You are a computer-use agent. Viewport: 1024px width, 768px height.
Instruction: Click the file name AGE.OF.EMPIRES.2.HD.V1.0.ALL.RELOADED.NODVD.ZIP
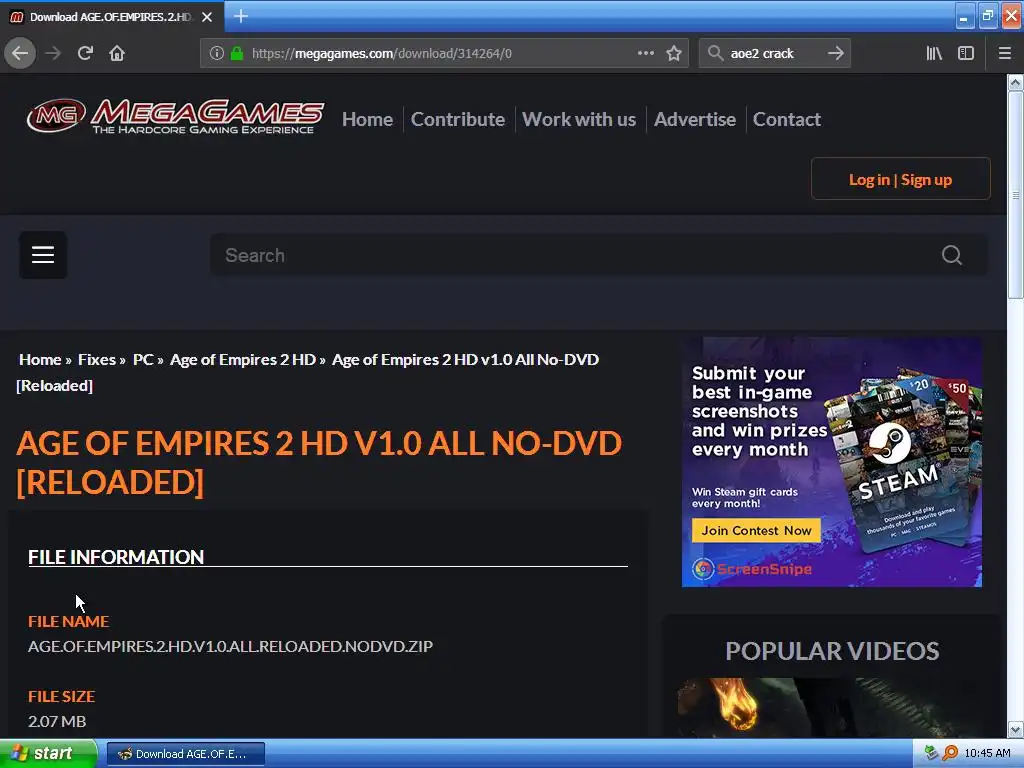(231, 646)
